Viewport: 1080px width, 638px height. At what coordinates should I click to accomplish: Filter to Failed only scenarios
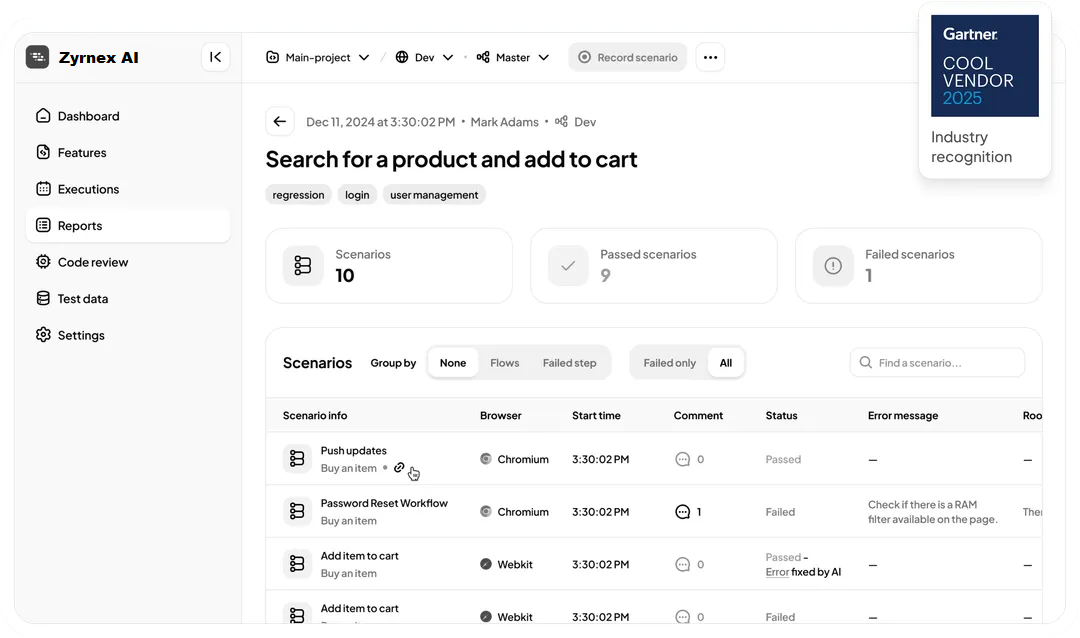coord(669,363)
